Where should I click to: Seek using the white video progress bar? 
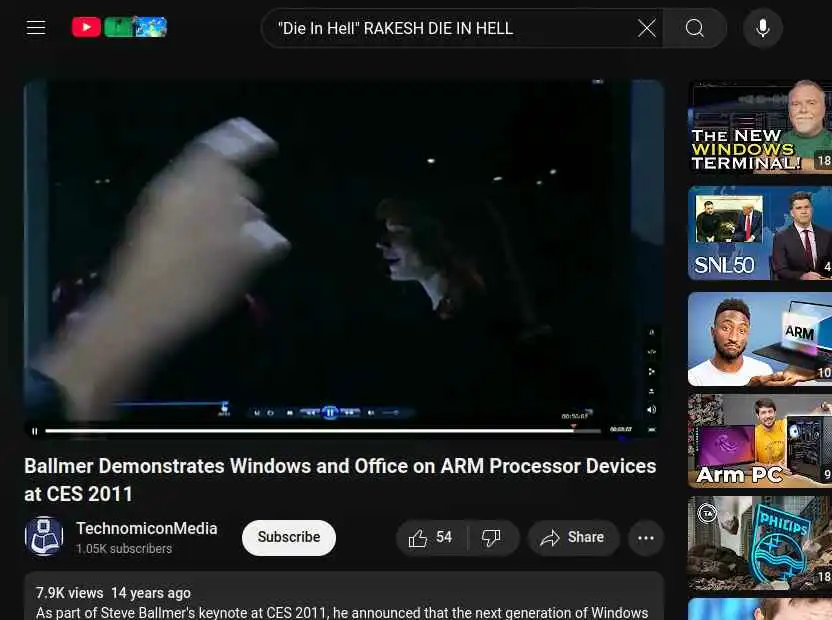[323, 430]
